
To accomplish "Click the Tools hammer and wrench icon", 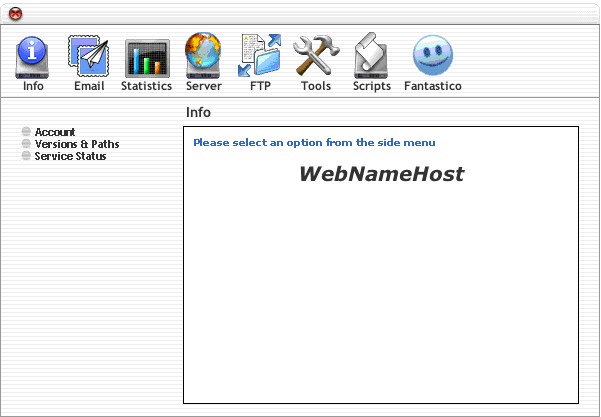I will click(x=316, y=57).
